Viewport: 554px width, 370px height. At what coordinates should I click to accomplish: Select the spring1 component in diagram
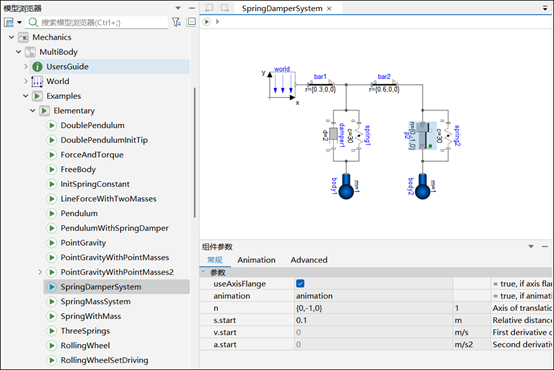pyautogui.click(x=359, y=136)
